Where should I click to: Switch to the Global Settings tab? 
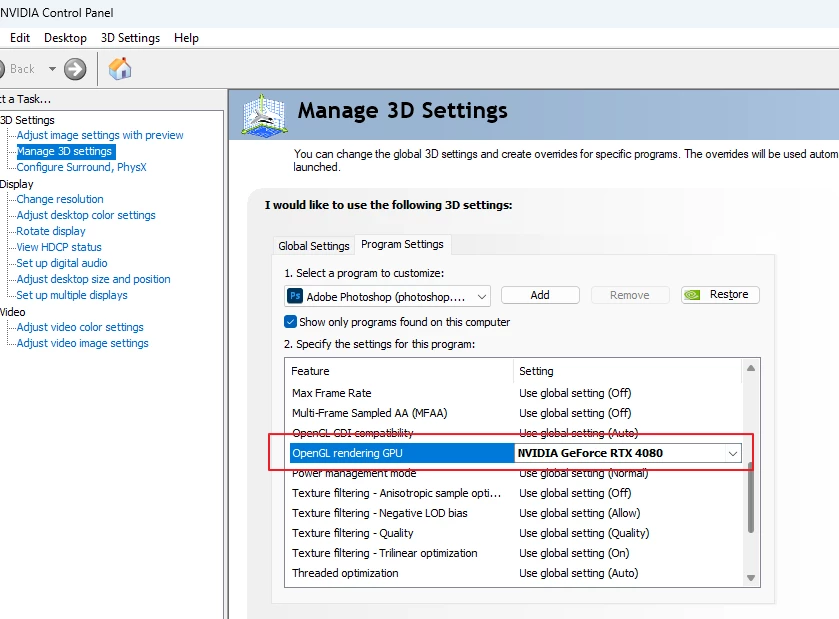(314, 246)
